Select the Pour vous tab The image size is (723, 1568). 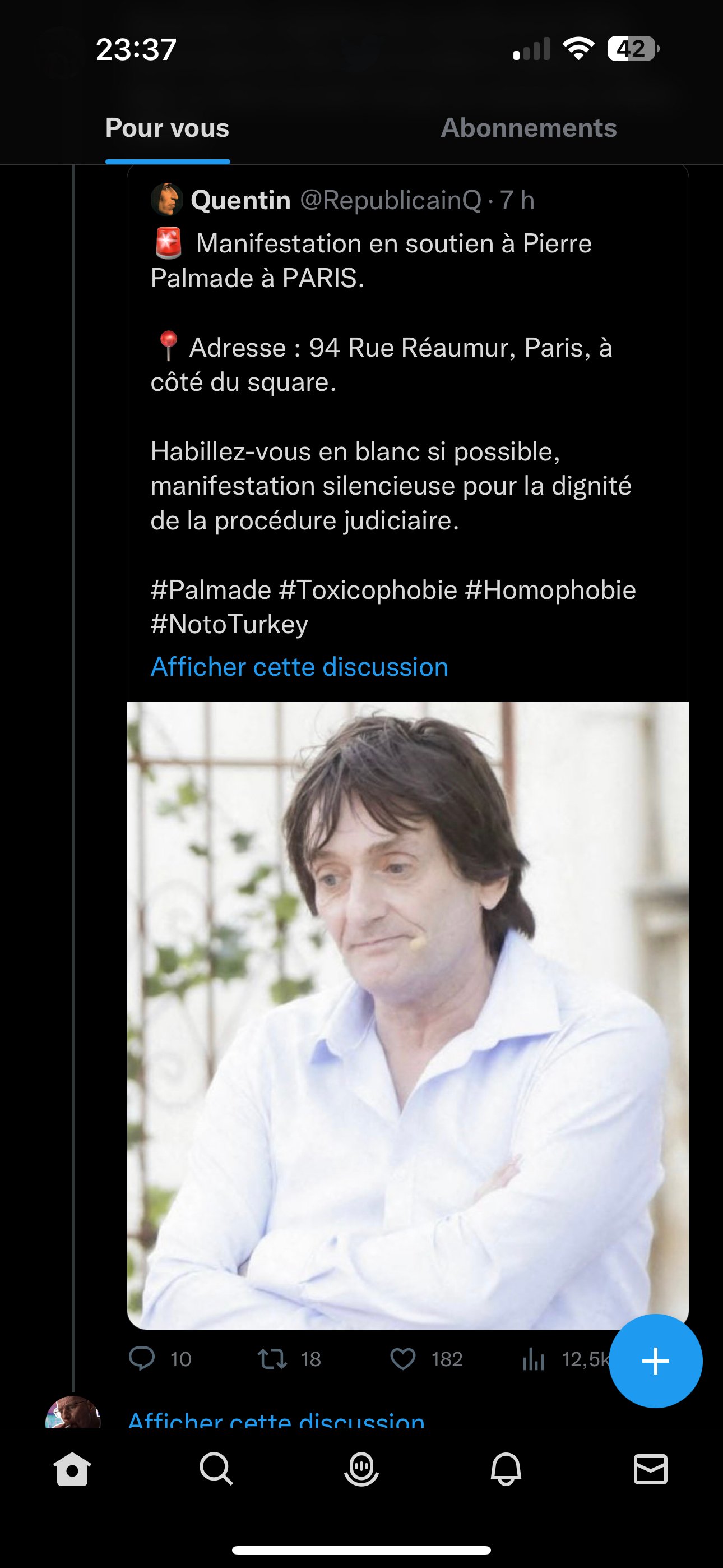[x=168, y=128]
